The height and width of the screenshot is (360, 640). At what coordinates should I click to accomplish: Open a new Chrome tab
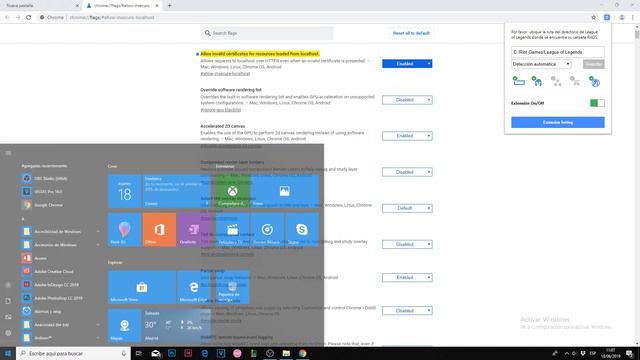169,6
